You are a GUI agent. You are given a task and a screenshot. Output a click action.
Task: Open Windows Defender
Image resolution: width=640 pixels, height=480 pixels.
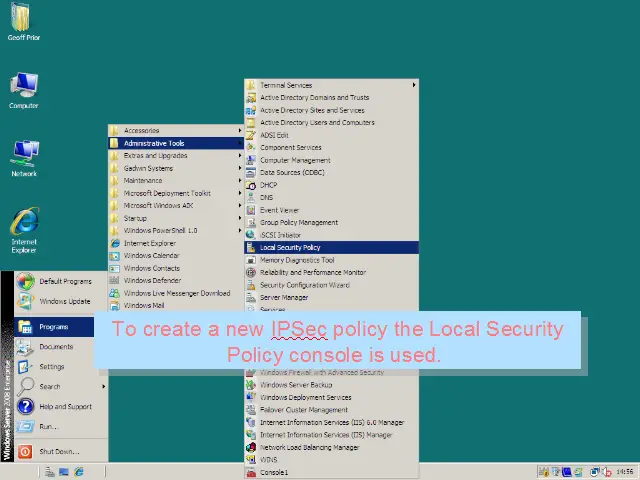coord(176,280)
